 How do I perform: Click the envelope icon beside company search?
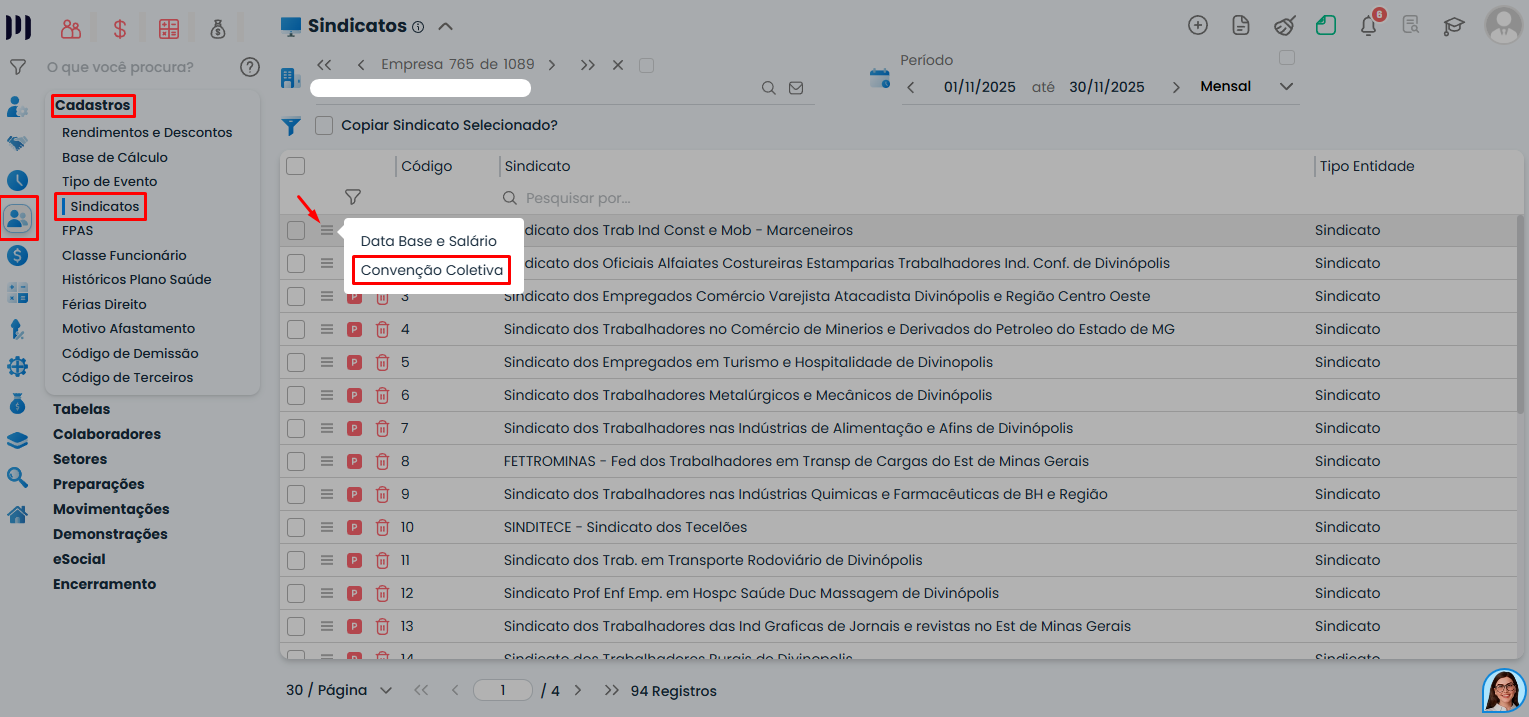pos(796,88)
